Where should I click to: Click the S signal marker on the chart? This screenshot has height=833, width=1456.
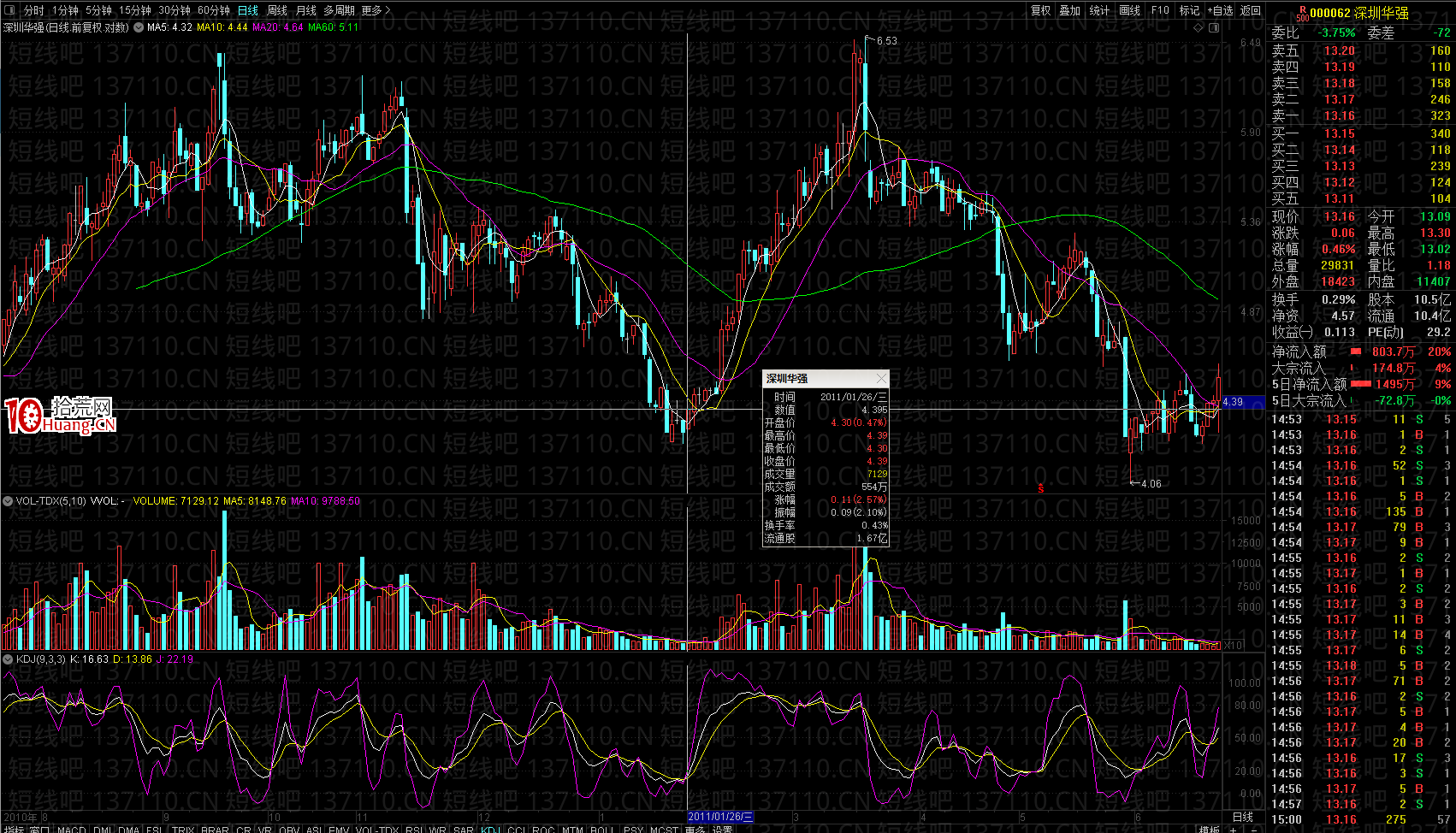[x=1041, y=489]
